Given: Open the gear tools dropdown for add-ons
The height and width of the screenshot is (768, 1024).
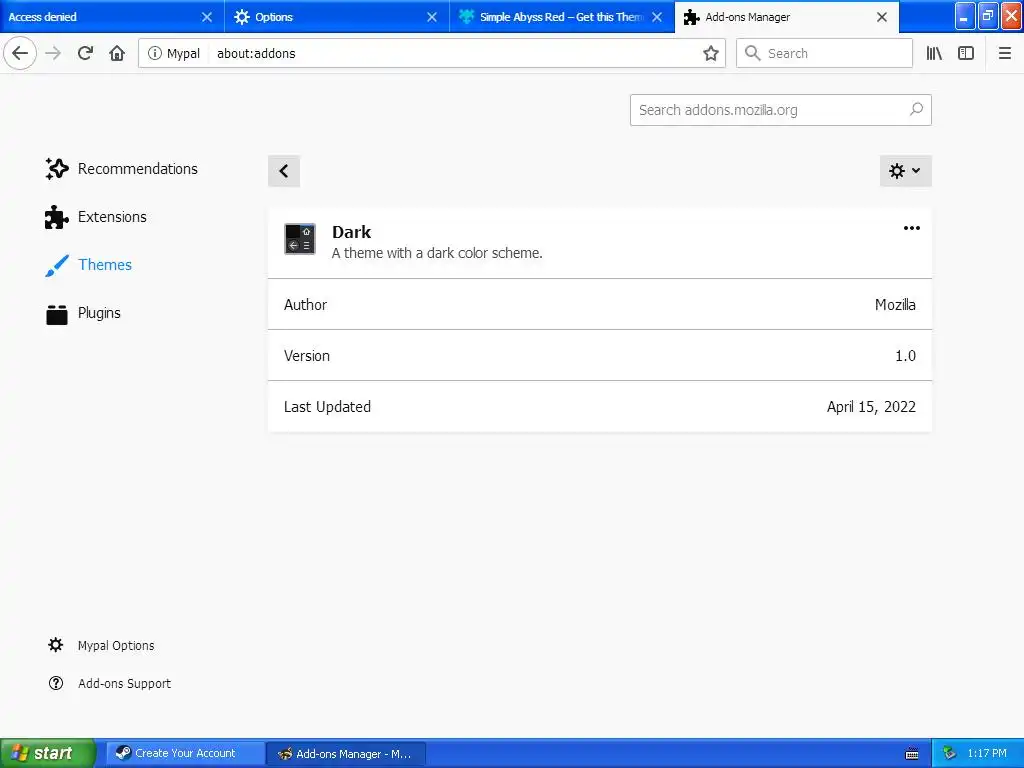Looking at the screenshot, I should pos(905,171).
